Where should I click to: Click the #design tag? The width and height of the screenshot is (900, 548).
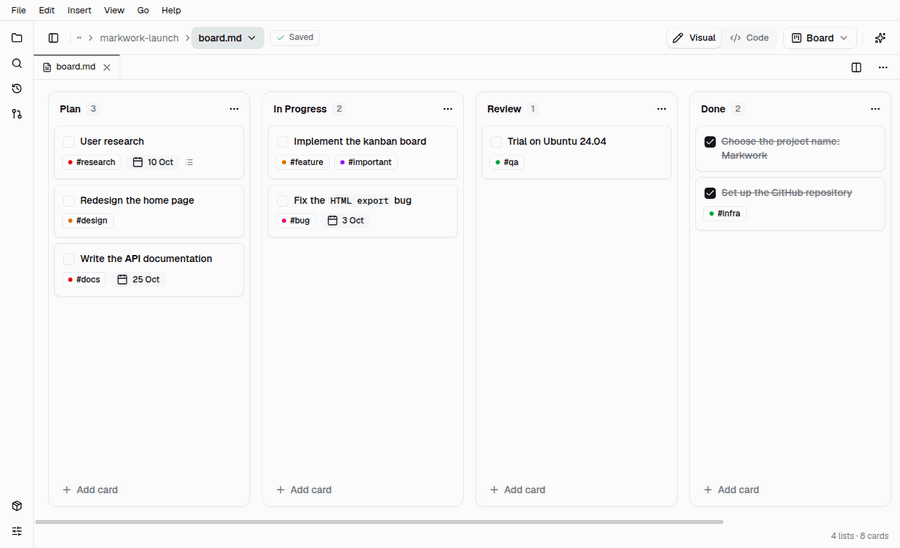88,220
